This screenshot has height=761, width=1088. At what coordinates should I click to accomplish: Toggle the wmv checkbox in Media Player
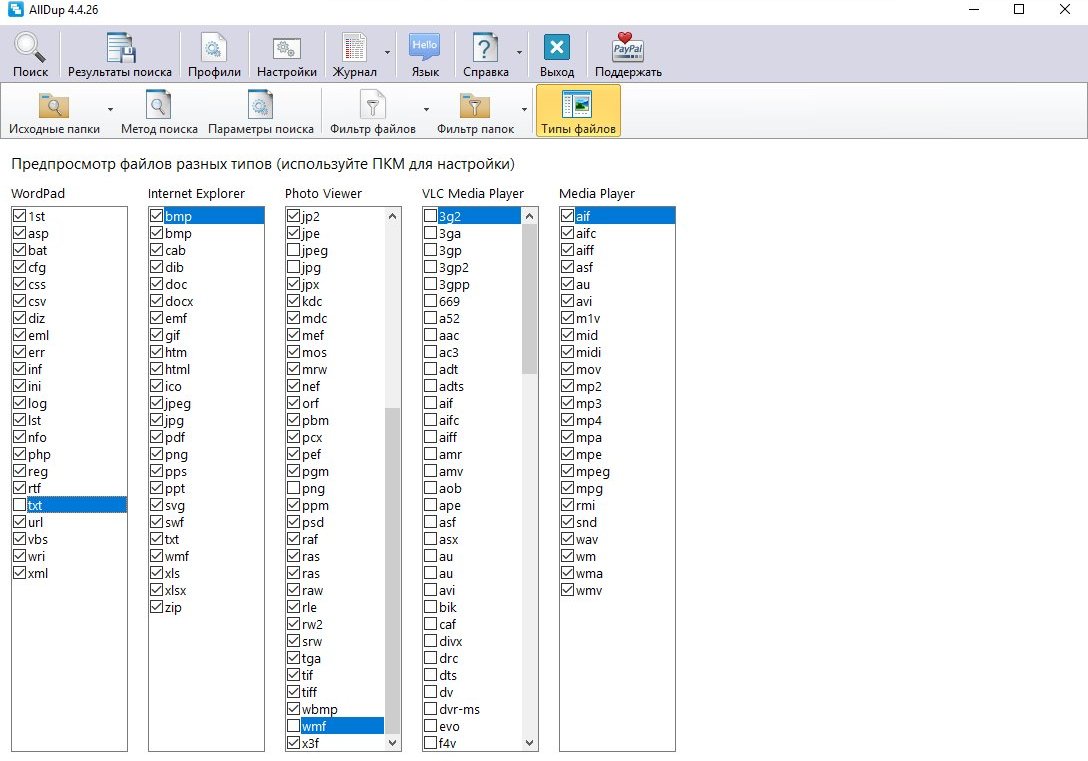568,590
